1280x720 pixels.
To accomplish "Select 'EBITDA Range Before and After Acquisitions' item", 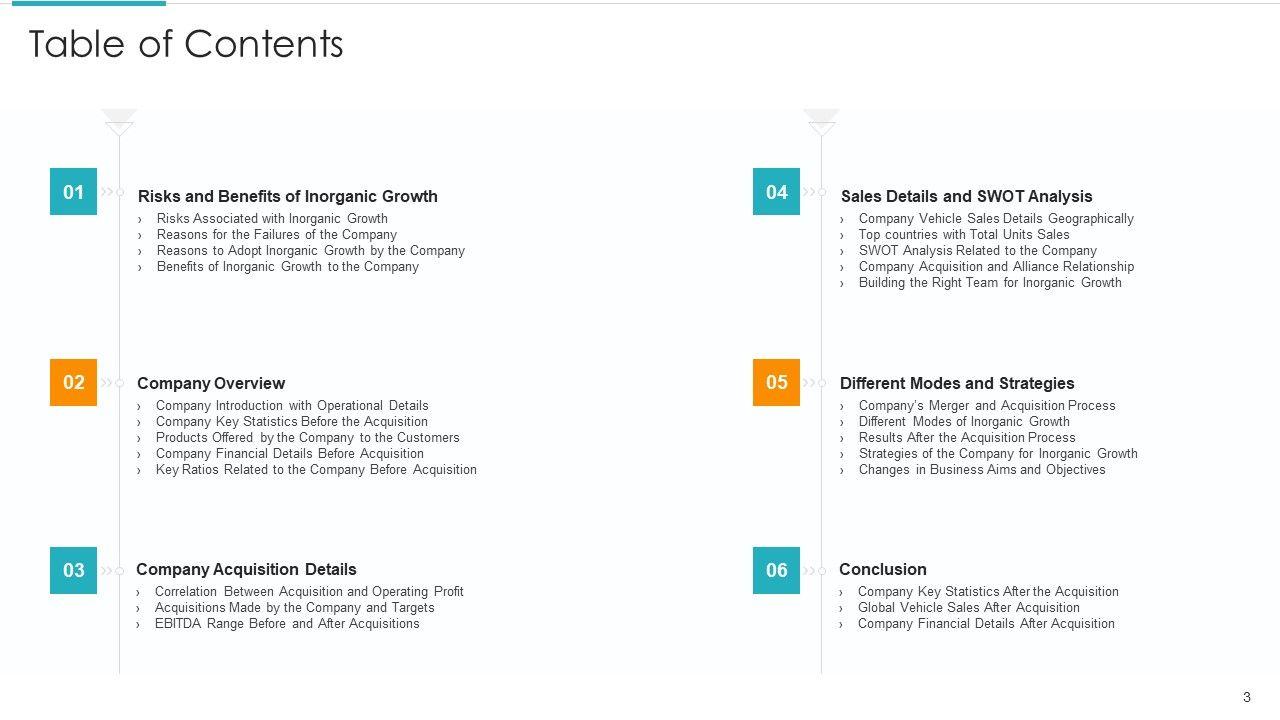I will pos(287,623).
